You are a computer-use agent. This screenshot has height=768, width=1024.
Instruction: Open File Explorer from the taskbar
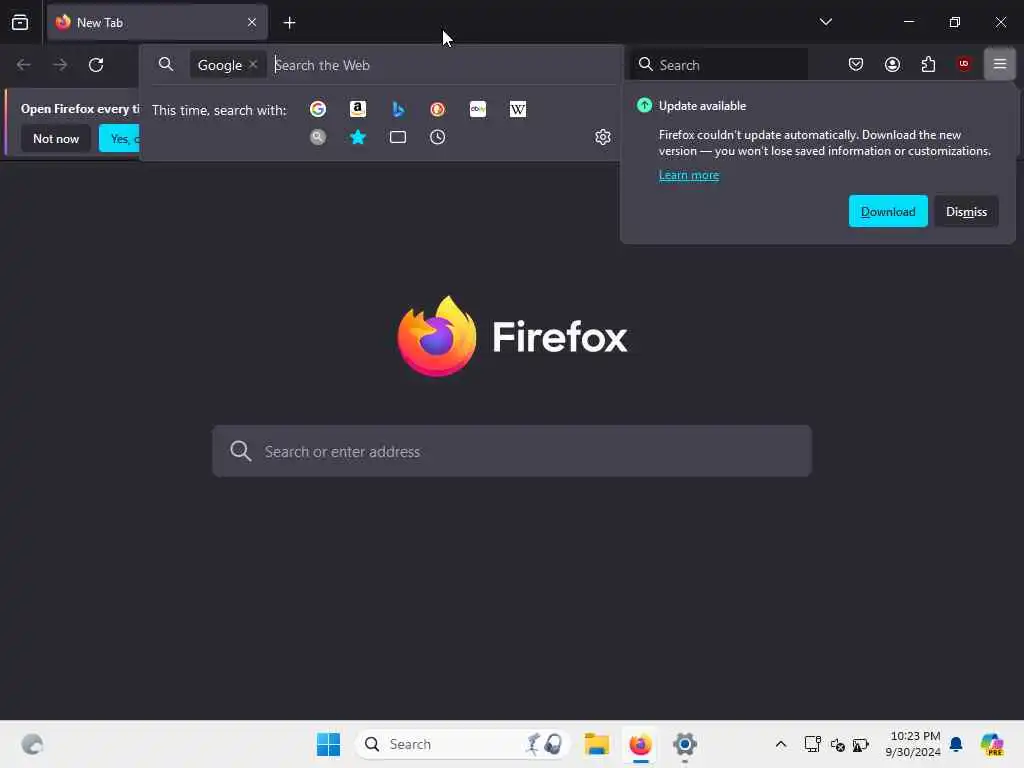pos(596,744)
